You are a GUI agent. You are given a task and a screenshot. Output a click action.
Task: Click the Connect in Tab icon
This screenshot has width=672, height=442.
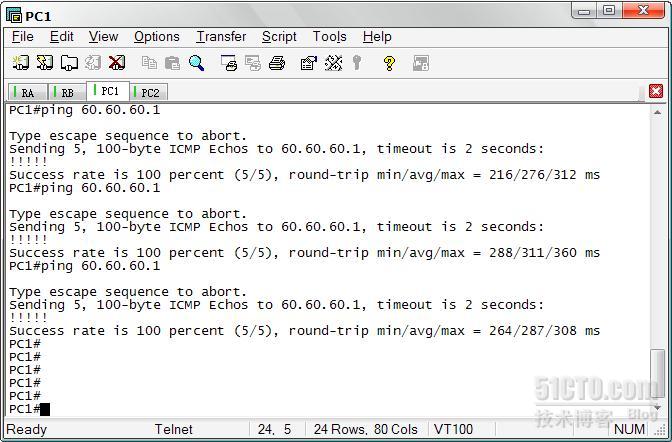(x=69, y=63)
